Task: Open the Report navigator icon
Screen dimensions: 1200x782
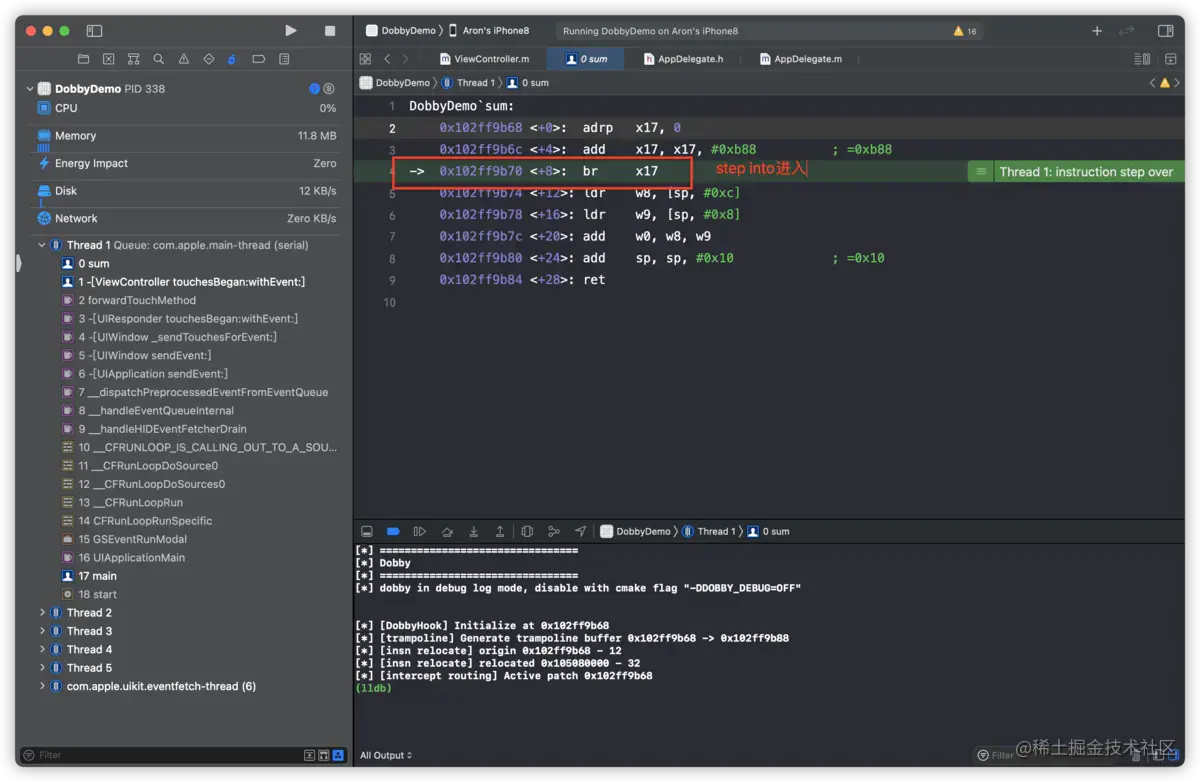Action: tap(284, 60)
